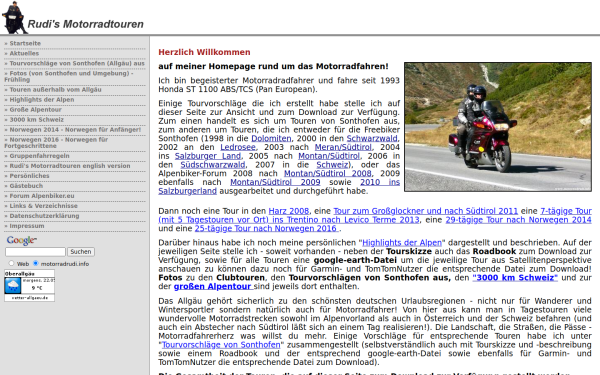Click the Herzlich Willkommen heading

[204, 52]
